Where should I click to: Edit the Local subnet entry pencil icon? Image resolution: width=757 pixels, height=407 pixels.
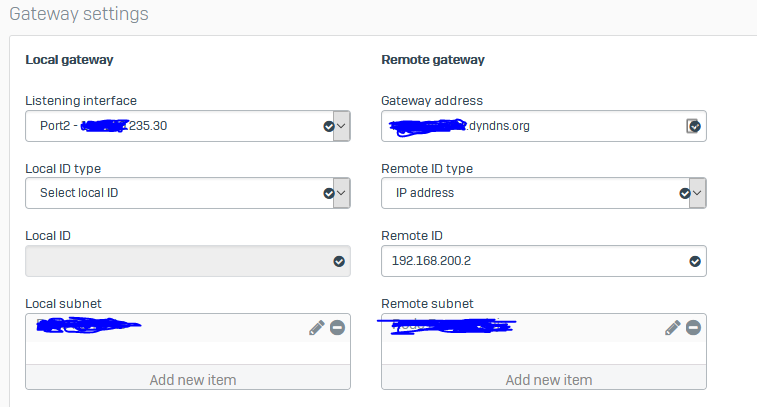(x=317, y=328)
